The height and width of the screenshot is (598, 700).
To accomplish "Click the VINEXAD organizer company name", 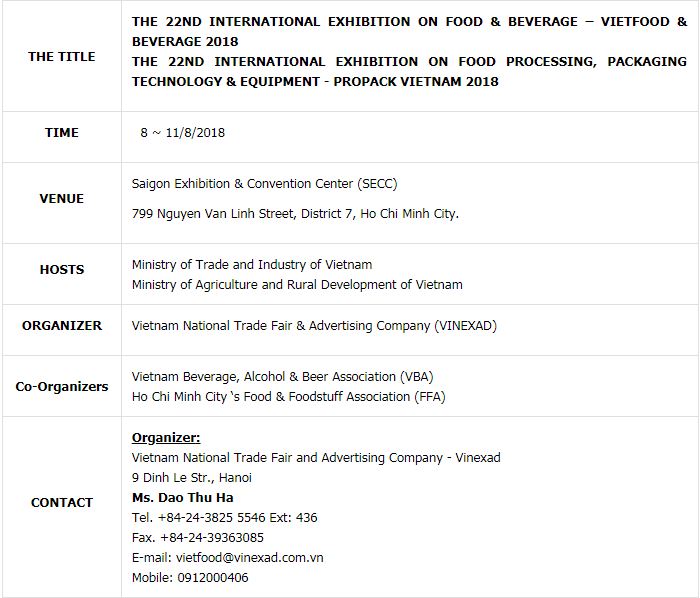I will click(x=314, y=326).
